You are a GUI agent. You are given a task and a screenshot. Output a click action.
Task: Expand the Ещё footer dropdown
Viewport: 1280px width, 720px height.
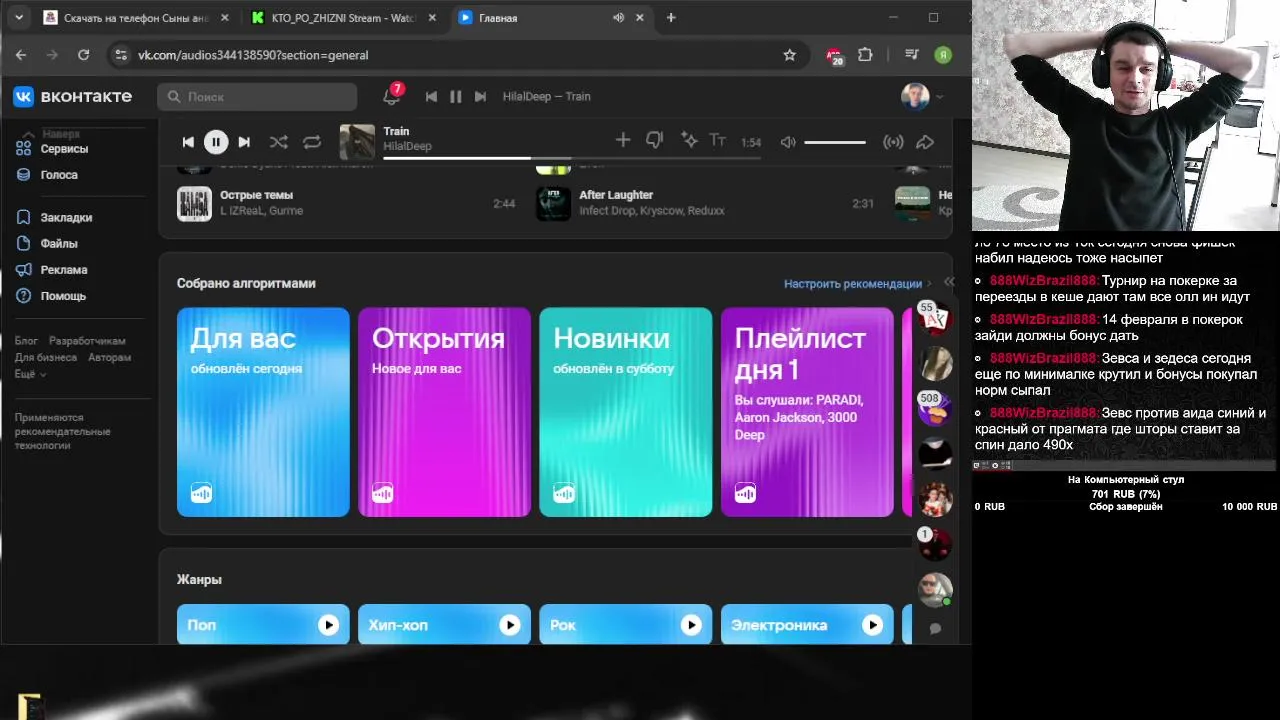[x=30, y=374]
